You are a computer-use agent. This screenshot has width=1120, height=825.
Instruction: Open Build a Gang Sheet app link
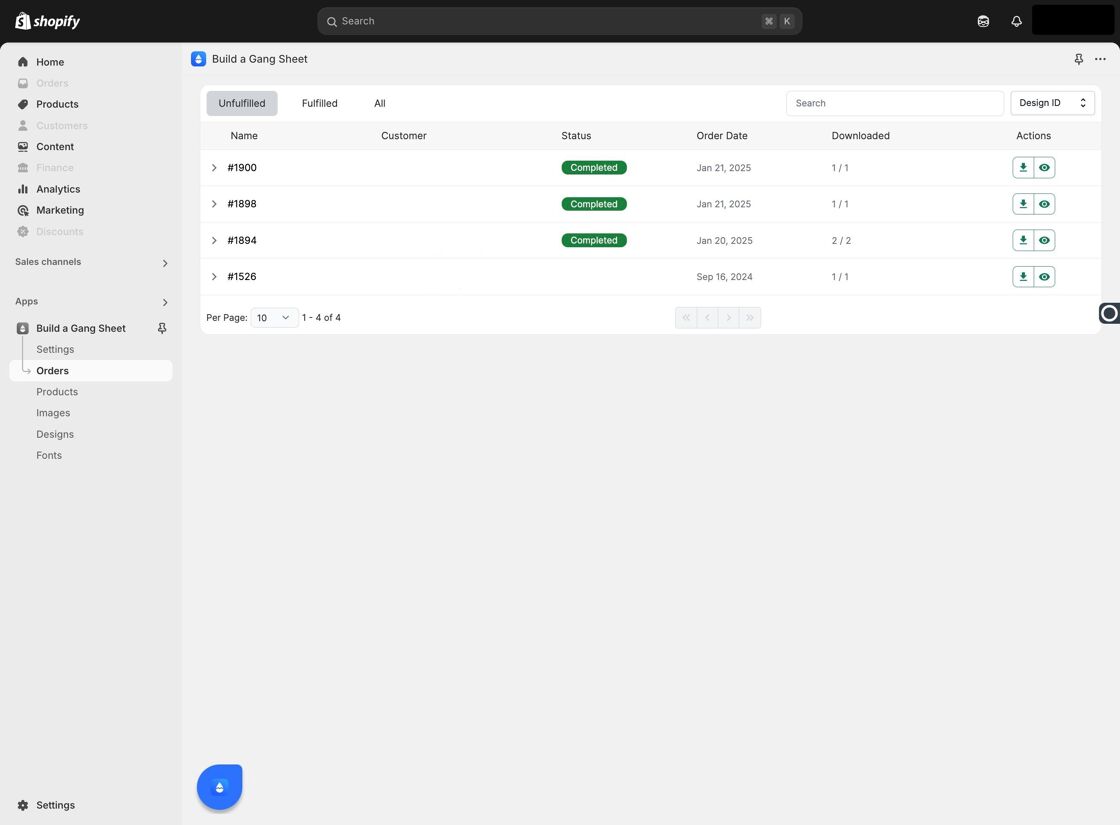[x=81, y=329]
